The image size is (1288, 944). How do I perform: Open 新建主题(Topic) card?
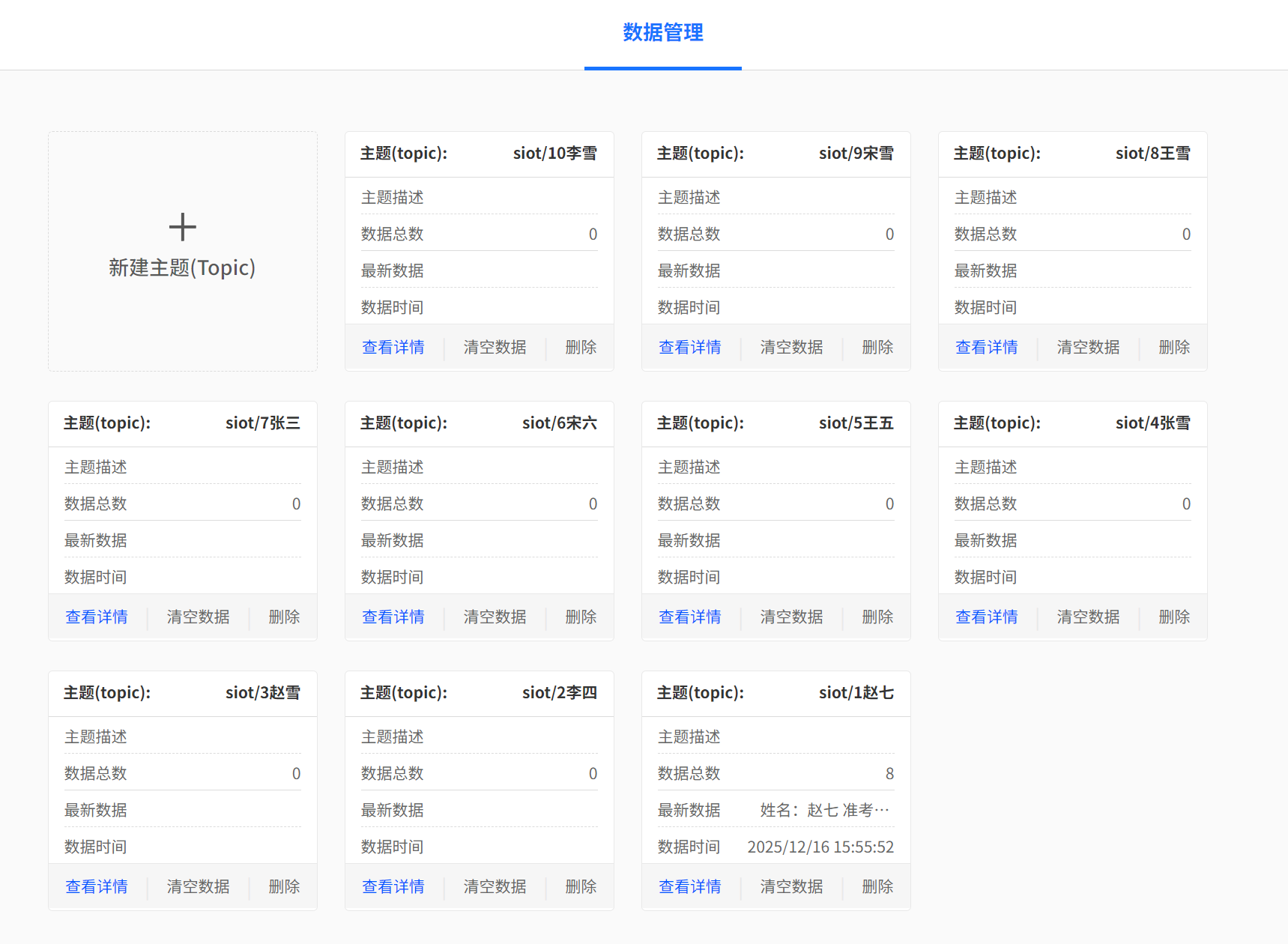(x=182, y=251)
